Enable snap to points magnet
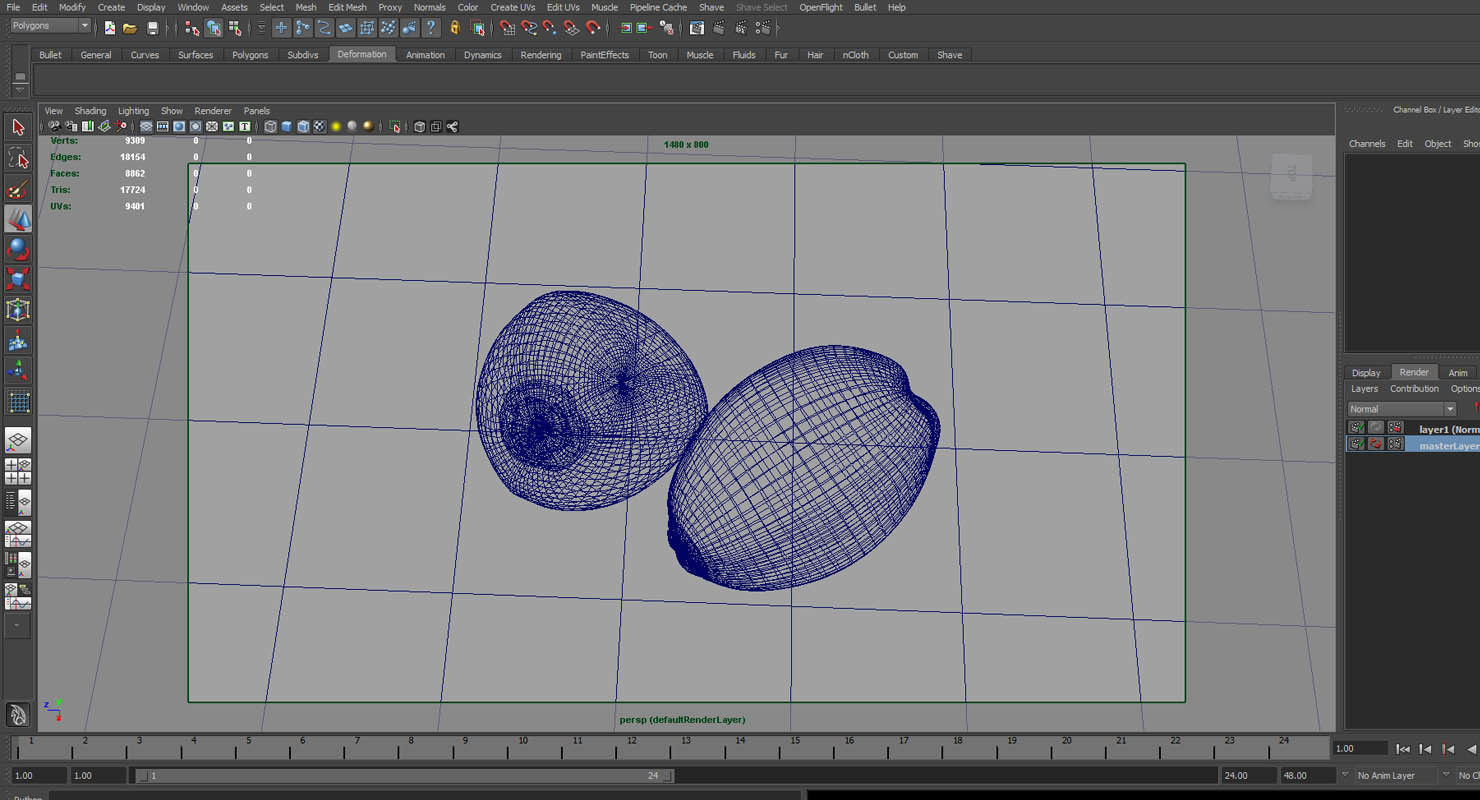Image resolution: width=1480 pixels, height=800 pixels. (x=550, y=28)
